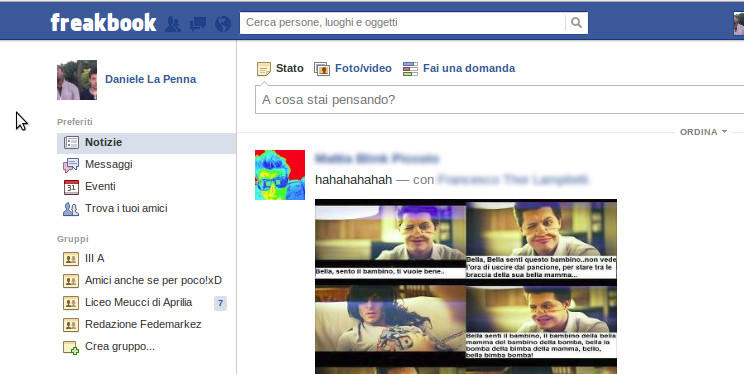The width and height of the screenshot is (744, 374).
Task: Click Daniele La Penna's profile picture
Action: (x=77, y=80)
